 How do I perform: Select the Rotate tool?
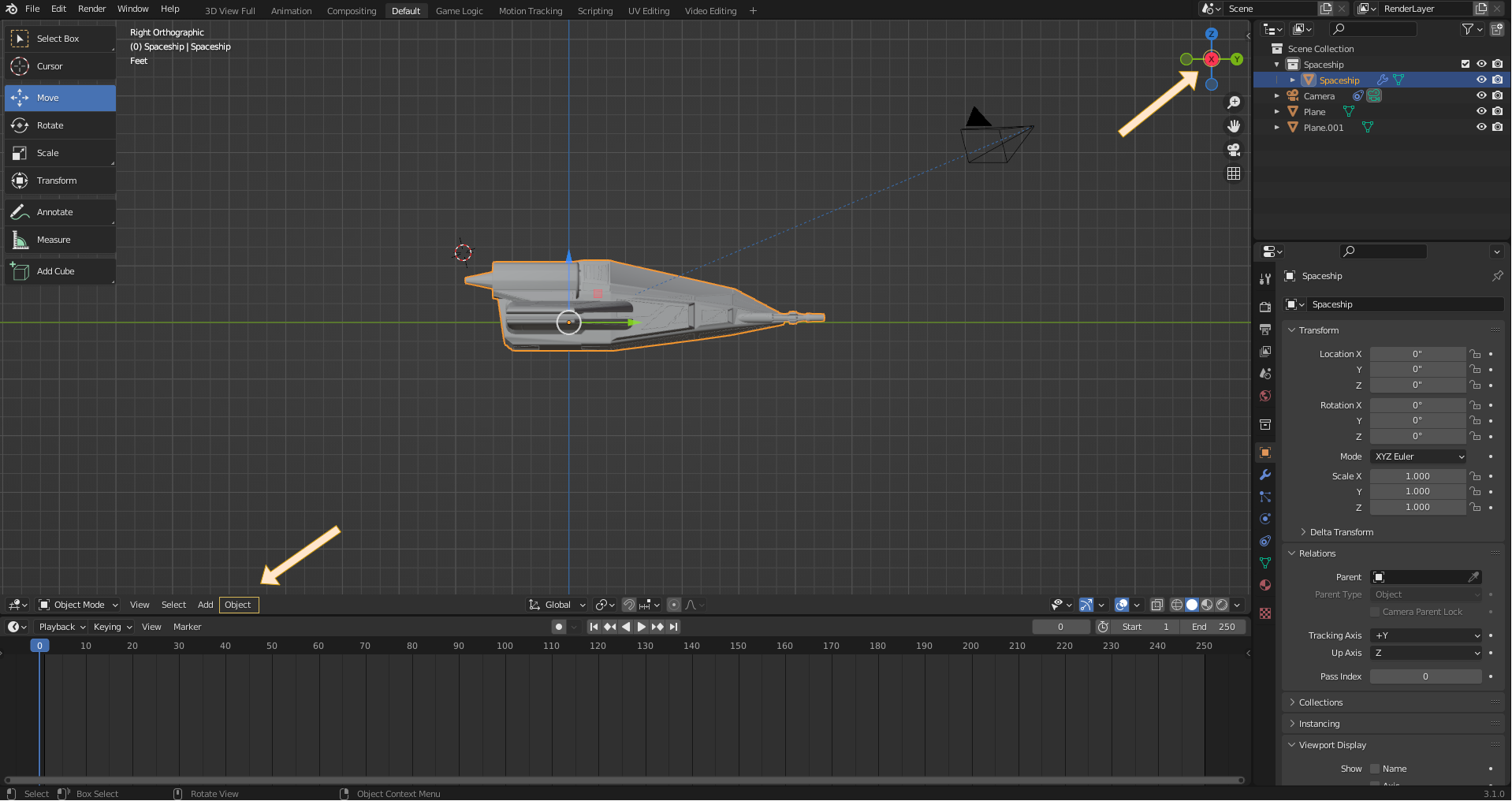coord(50,125)
